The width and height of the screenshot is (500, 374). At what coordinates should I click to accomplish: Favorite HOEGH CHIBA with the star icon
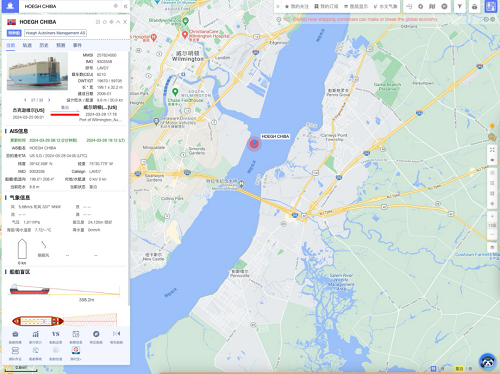[105, 22]
